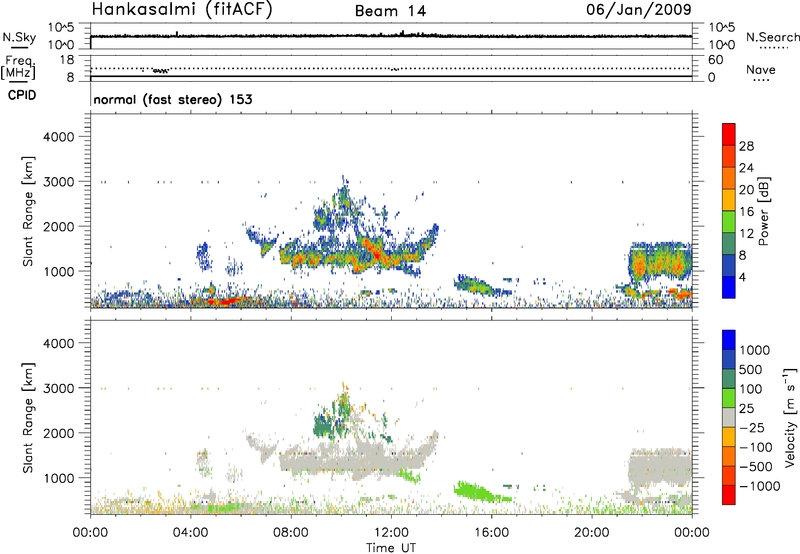Click the Velocity color bar segment between 1000 and 500
The image size is (800, 554).
[729, 360]
